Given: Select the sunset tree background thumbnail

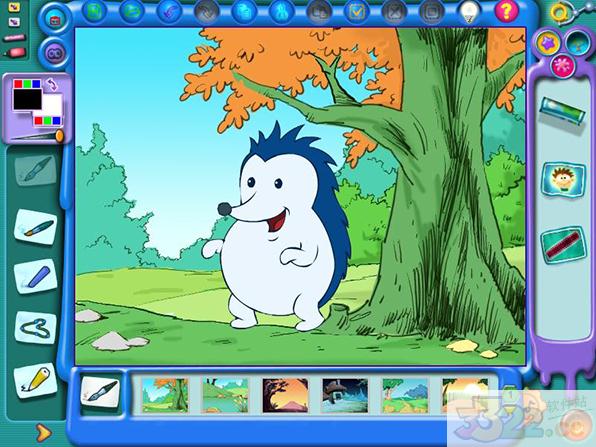Looking at the screenshot, I should pos(285,395).
